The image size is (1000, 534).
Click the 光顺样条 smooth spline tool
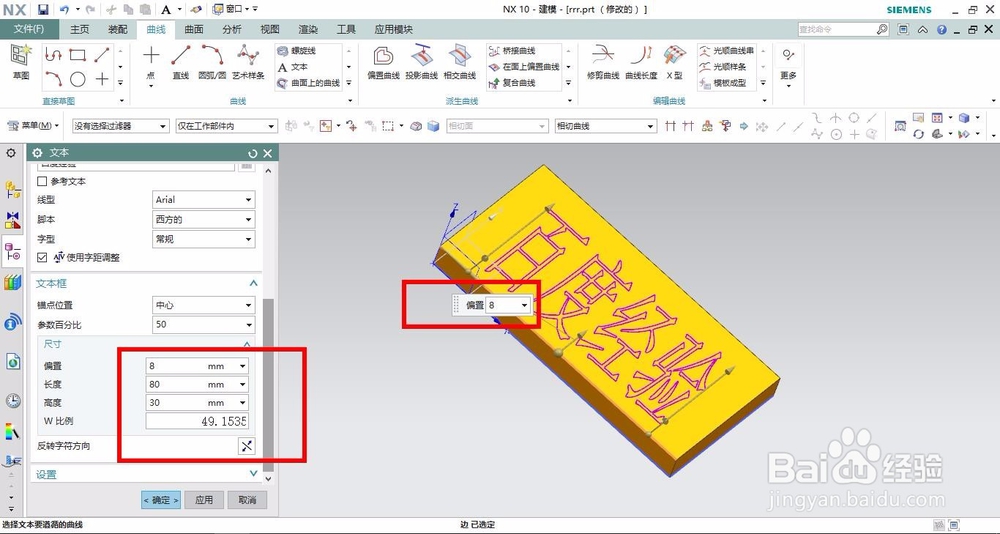point(723,66)
